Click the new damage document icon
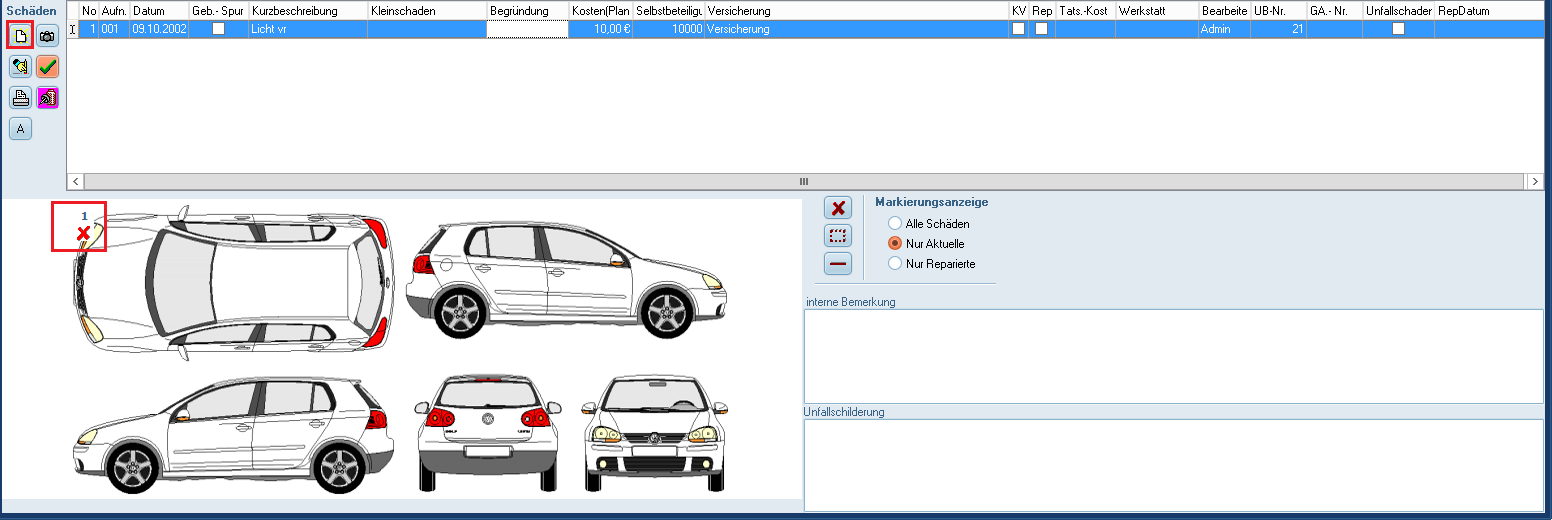1552x520 pixels. [x=20, y=35]
